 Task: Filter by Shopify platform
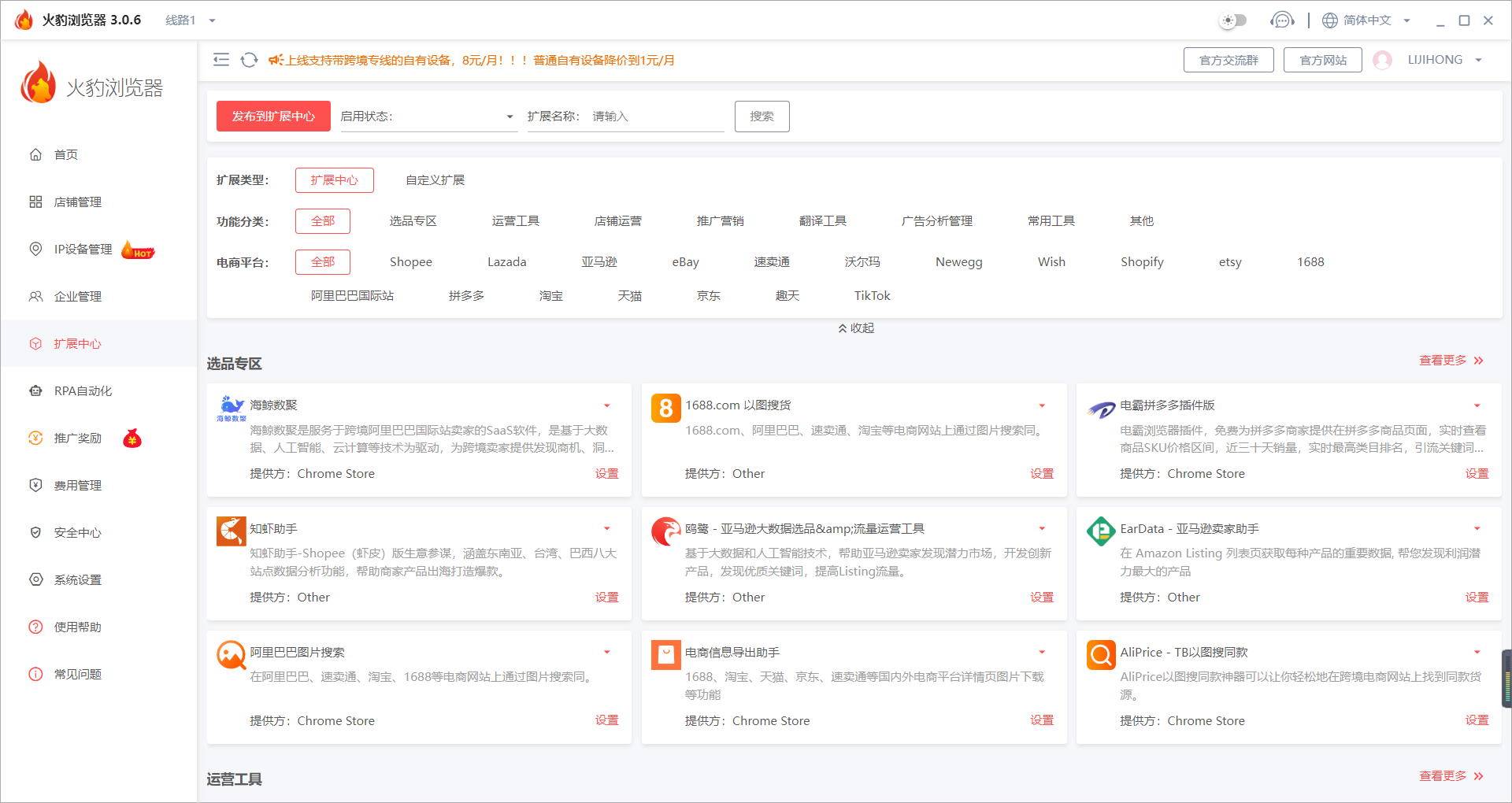tap(1142, 262)
